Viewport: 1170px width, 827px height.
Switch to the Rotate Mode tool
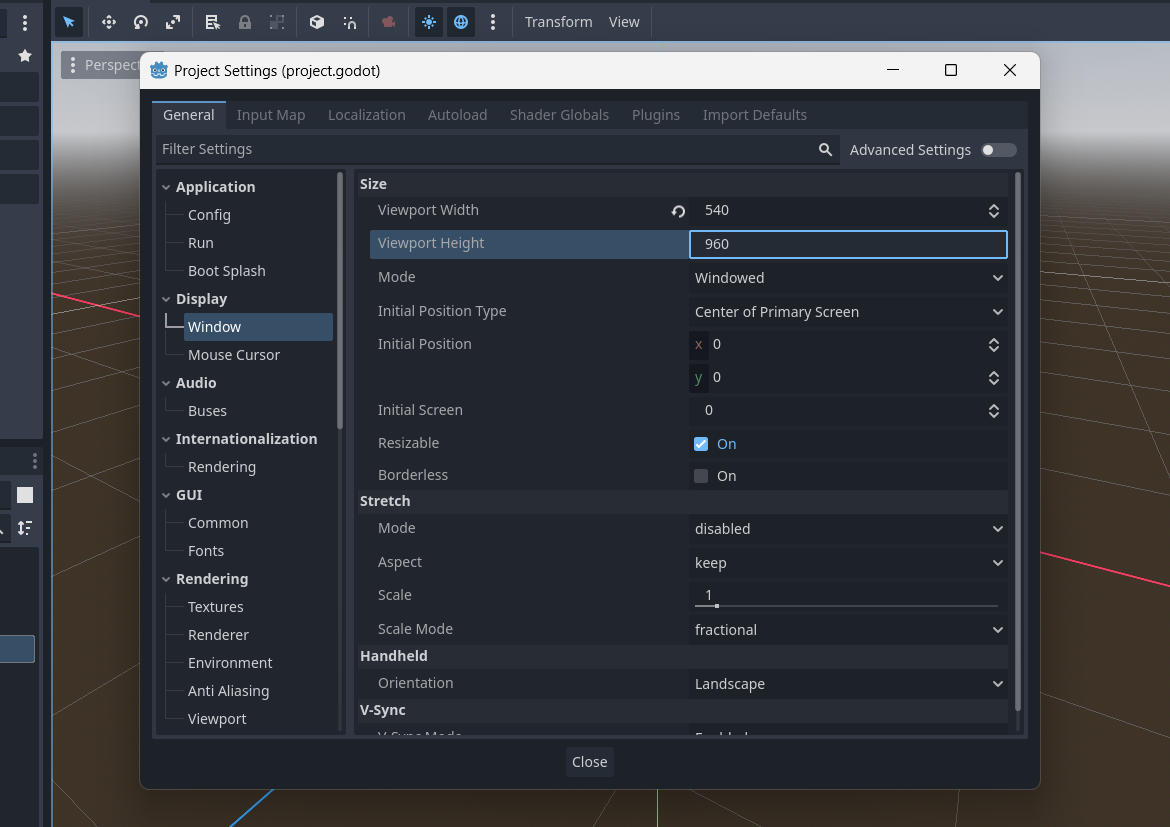141,22
